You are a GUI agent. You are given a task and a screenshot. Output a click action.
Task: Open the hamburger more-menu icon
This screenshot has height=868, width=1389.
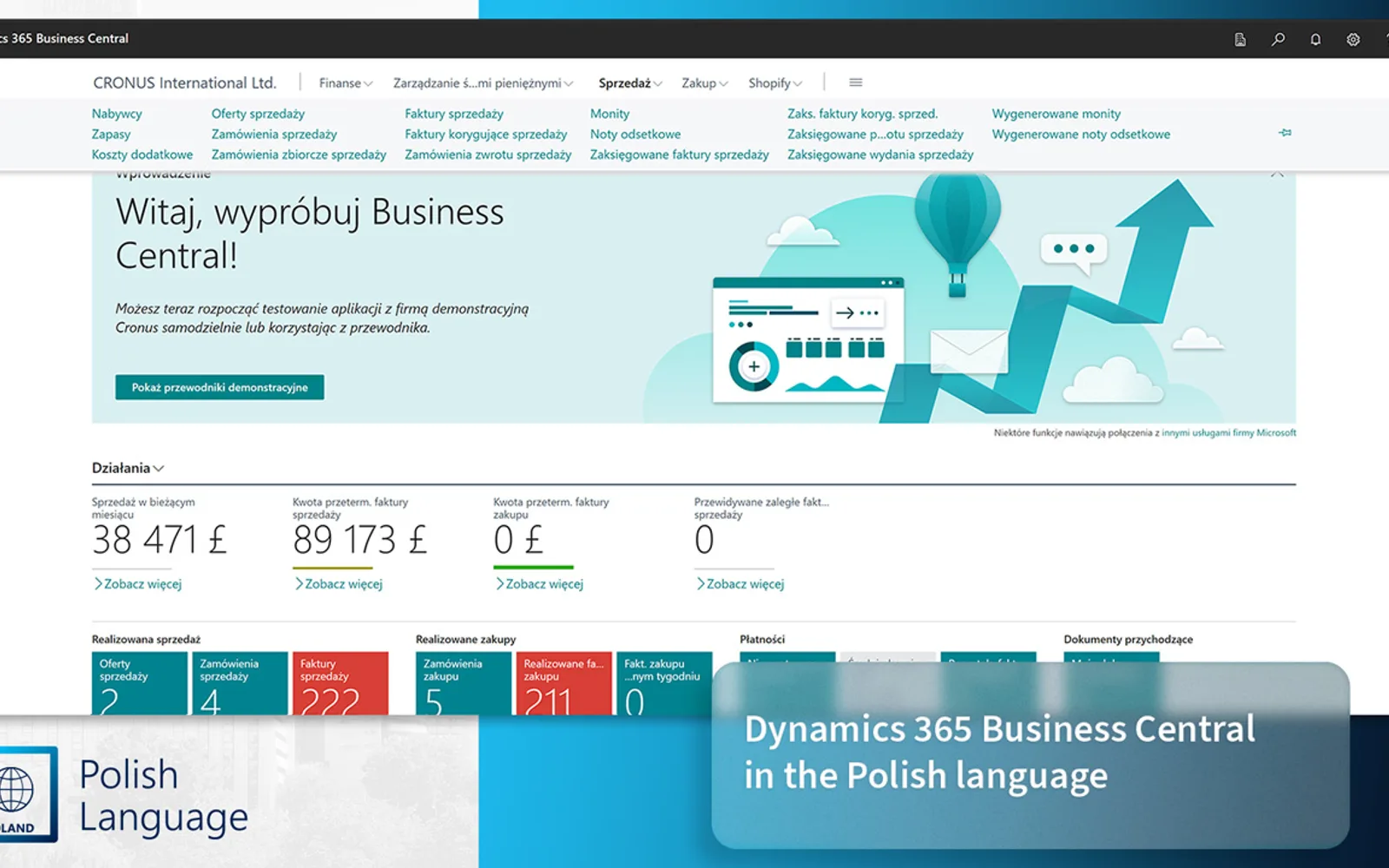pos(855,82)
